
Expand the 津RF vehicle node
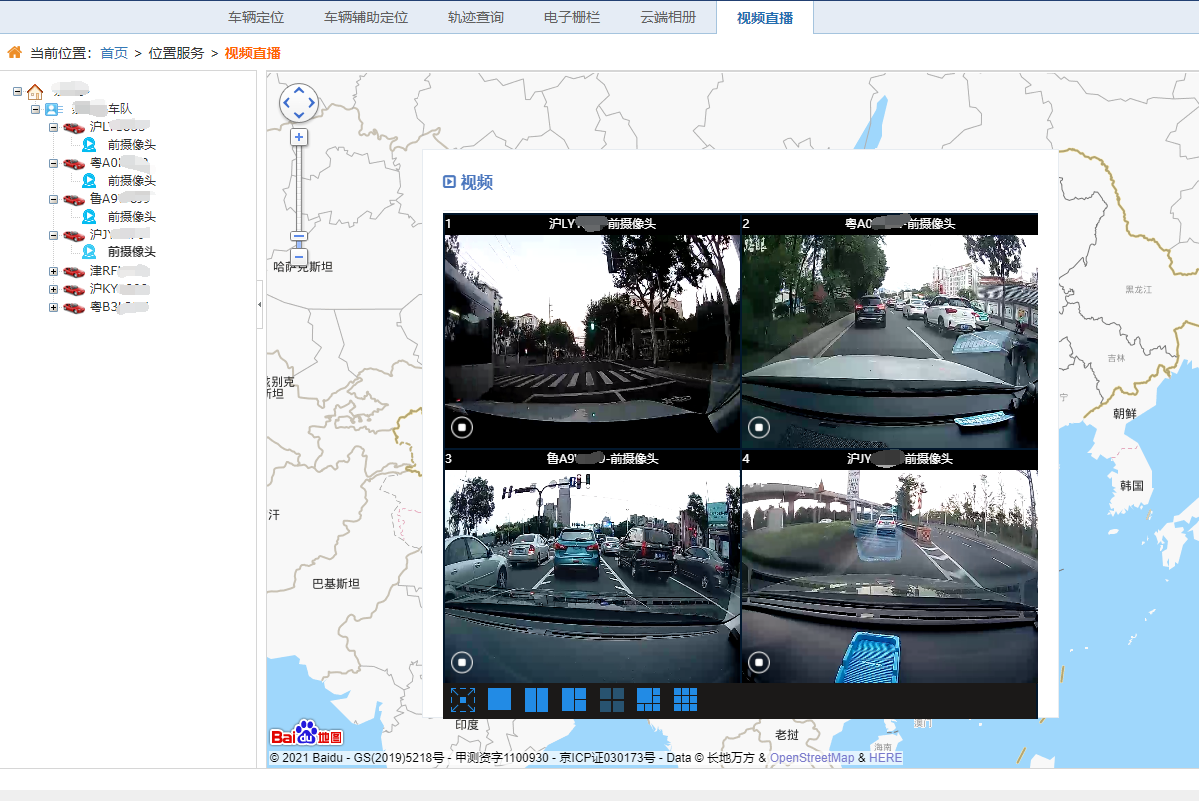point(54,271)
